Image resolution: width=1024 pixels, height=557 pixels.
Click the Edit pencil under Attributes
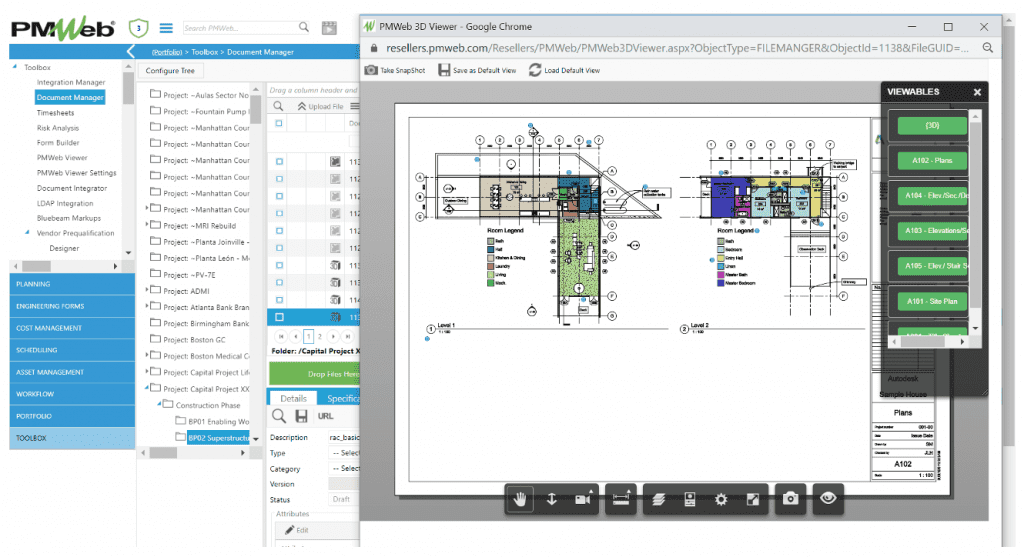click(296, 530)
